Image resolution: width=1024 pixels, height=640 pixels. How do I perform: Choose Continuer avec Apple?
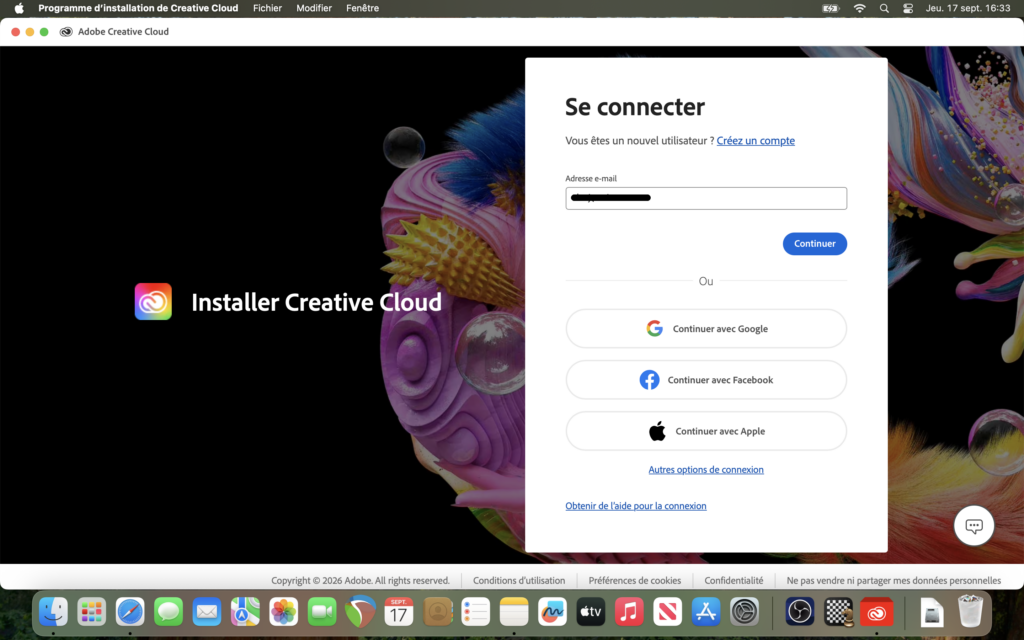[x=706, y=431]
